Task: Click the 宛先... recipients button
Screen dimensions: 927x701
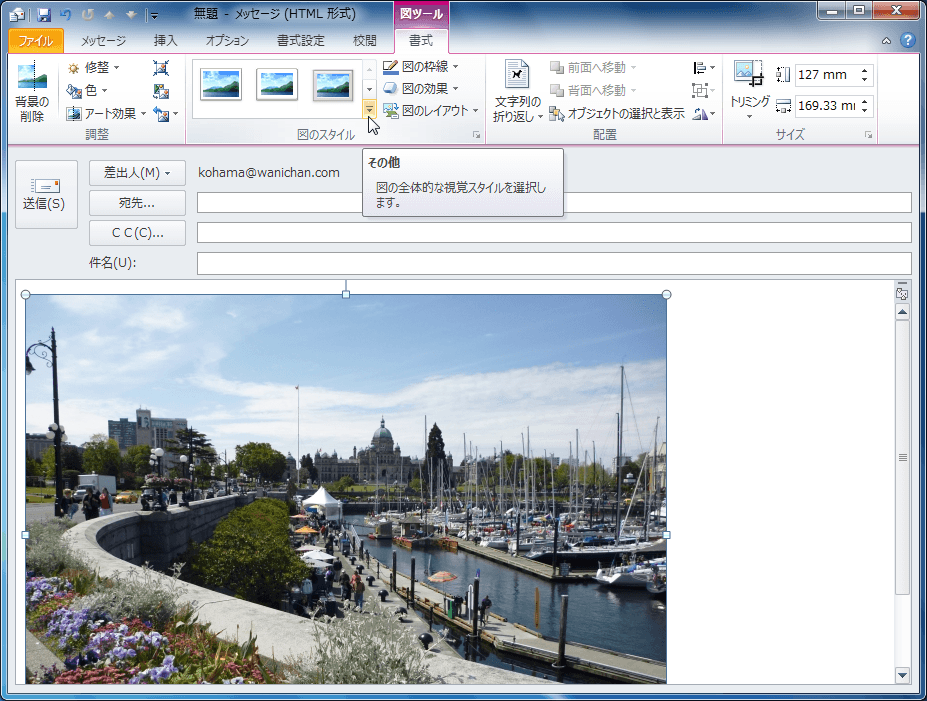Action: click(x=137, y=203)
